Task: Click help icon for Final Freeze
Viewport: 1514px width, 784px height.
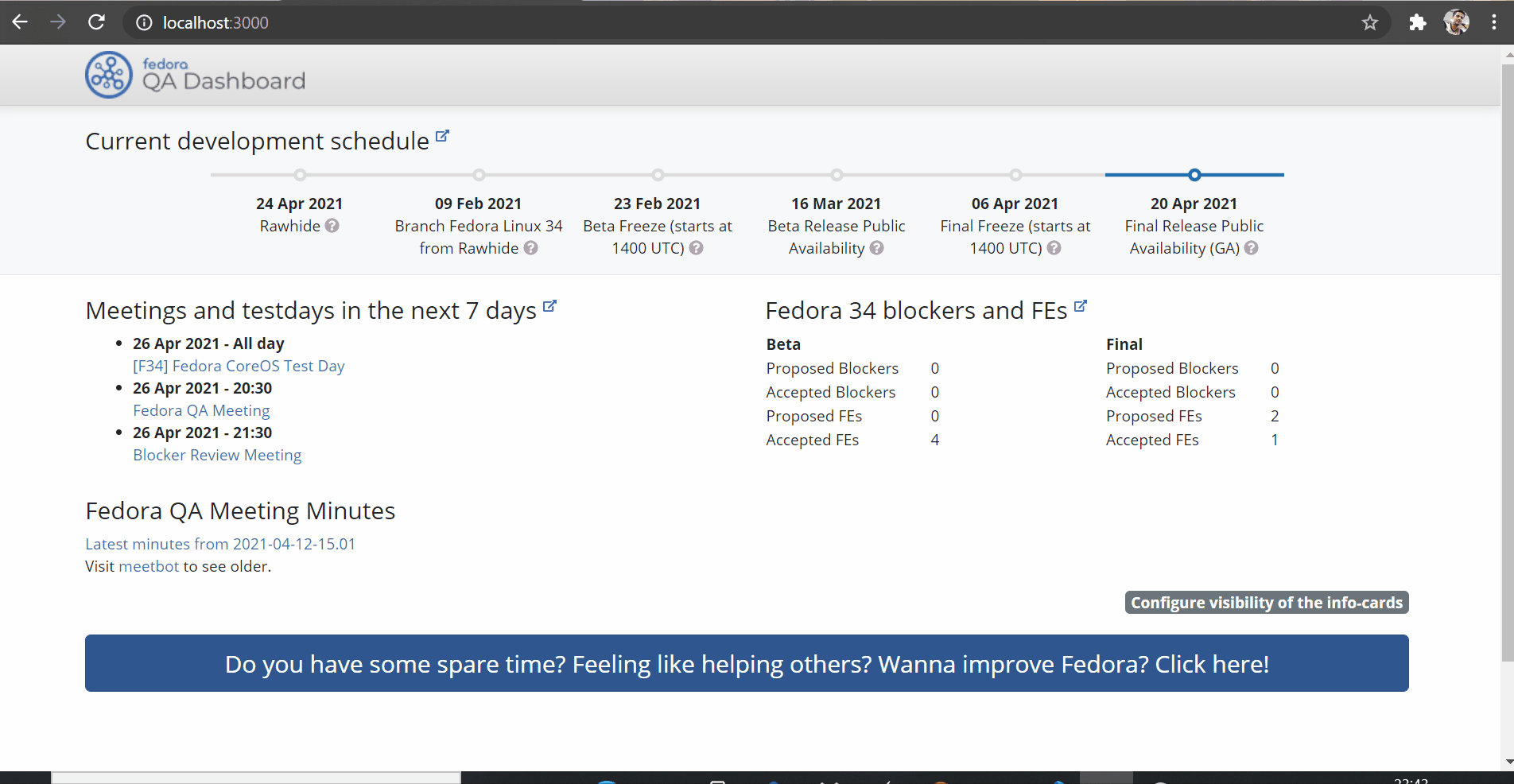Action: pos(1054,248)
